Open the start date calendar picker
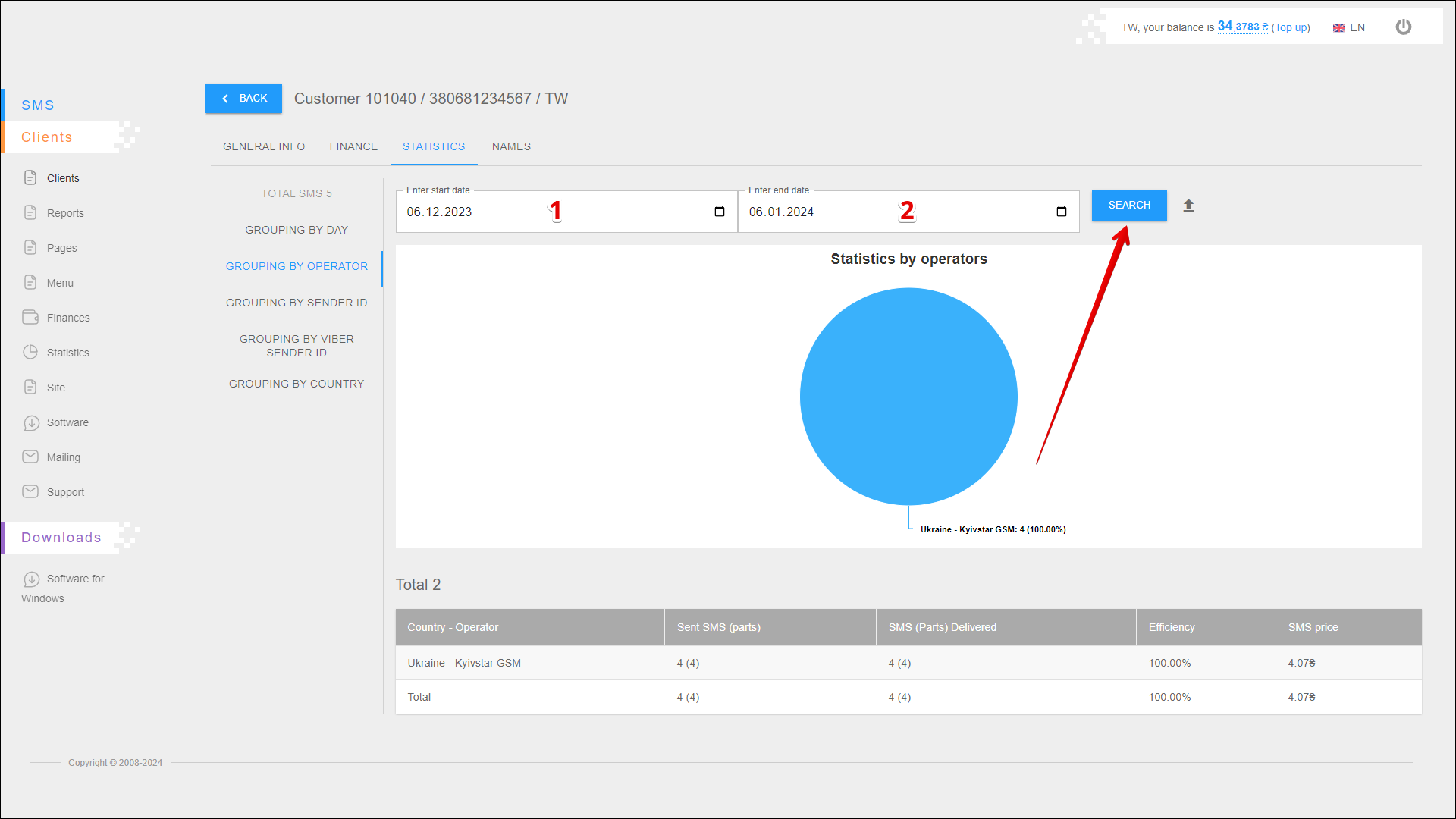The height and width of the screenshot is (819, 1456). [x=719, y=212]
